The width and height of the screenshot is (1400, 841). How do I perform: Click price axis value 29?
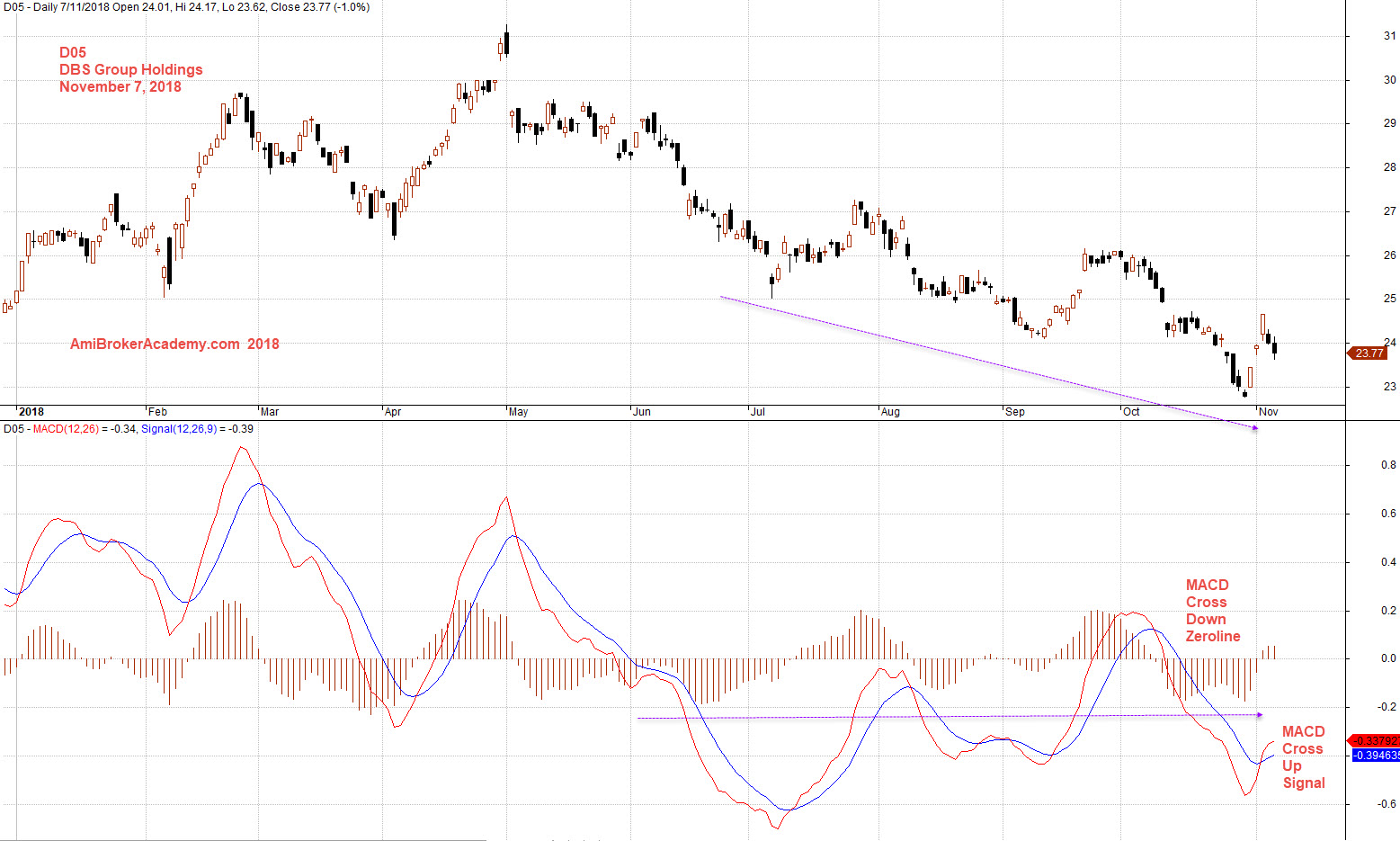click(x=1389, y=123)
